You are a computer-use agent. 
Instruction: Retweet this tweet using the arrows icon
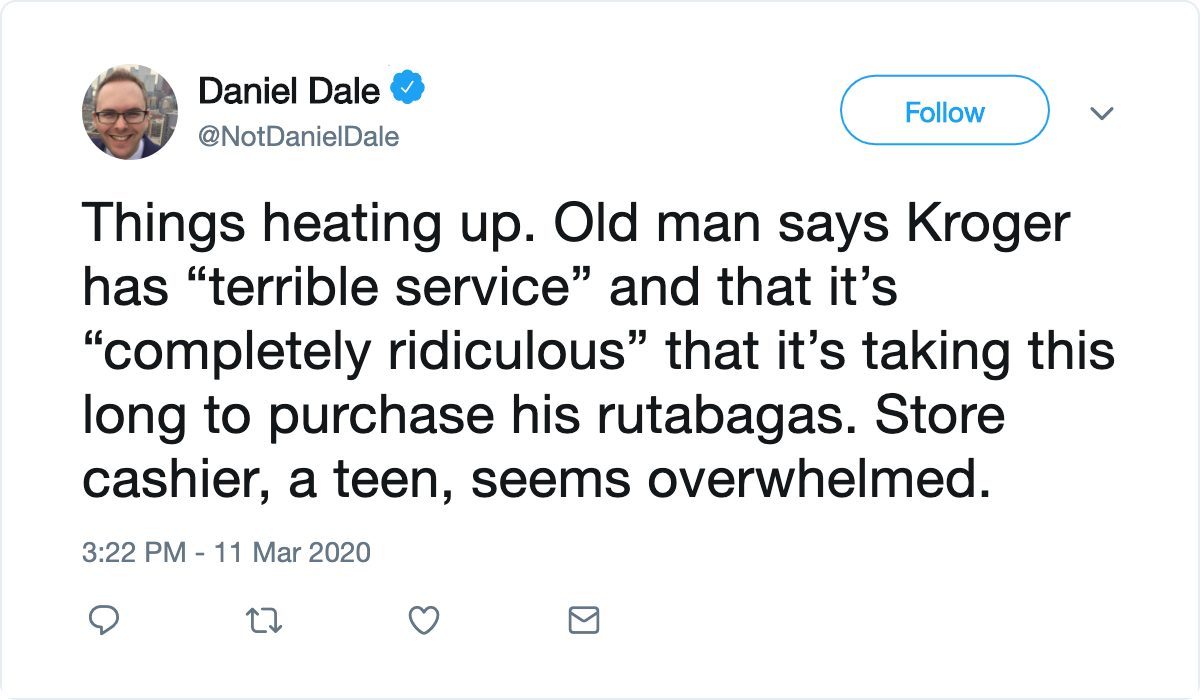[x=265, y=621]
